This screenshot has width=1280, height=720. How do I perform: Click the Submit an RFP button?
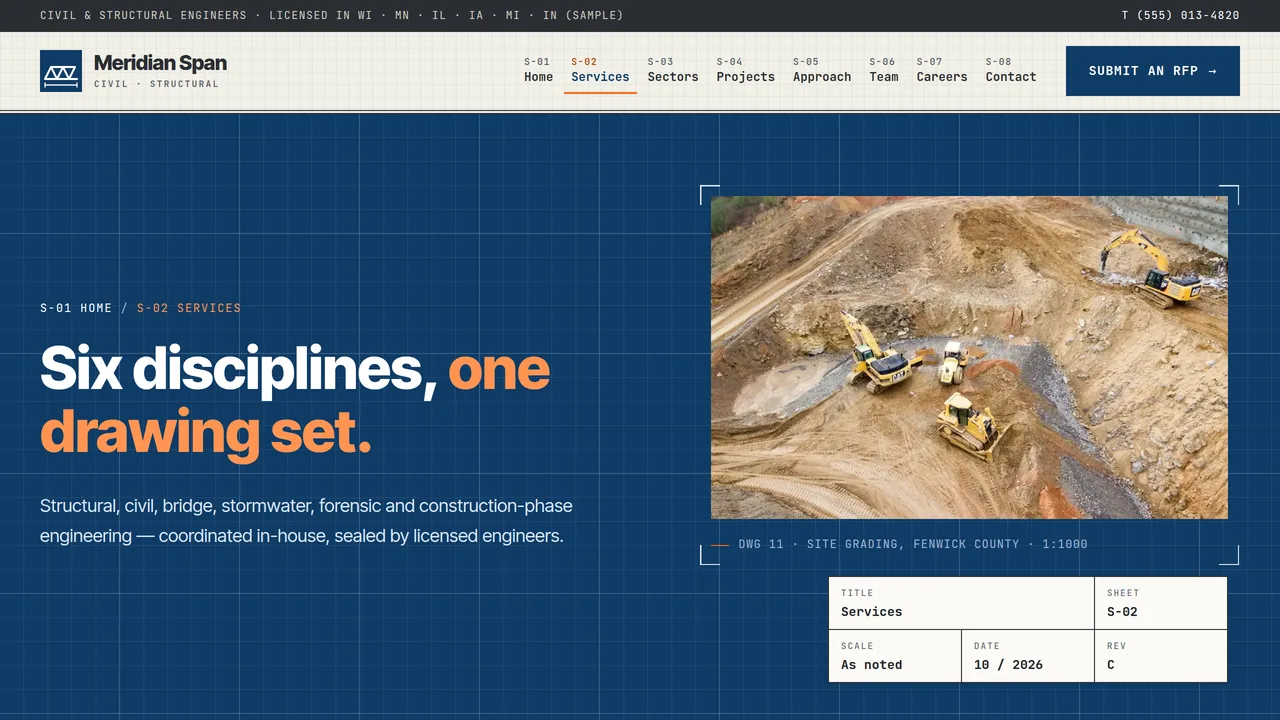coord(1153,71)
